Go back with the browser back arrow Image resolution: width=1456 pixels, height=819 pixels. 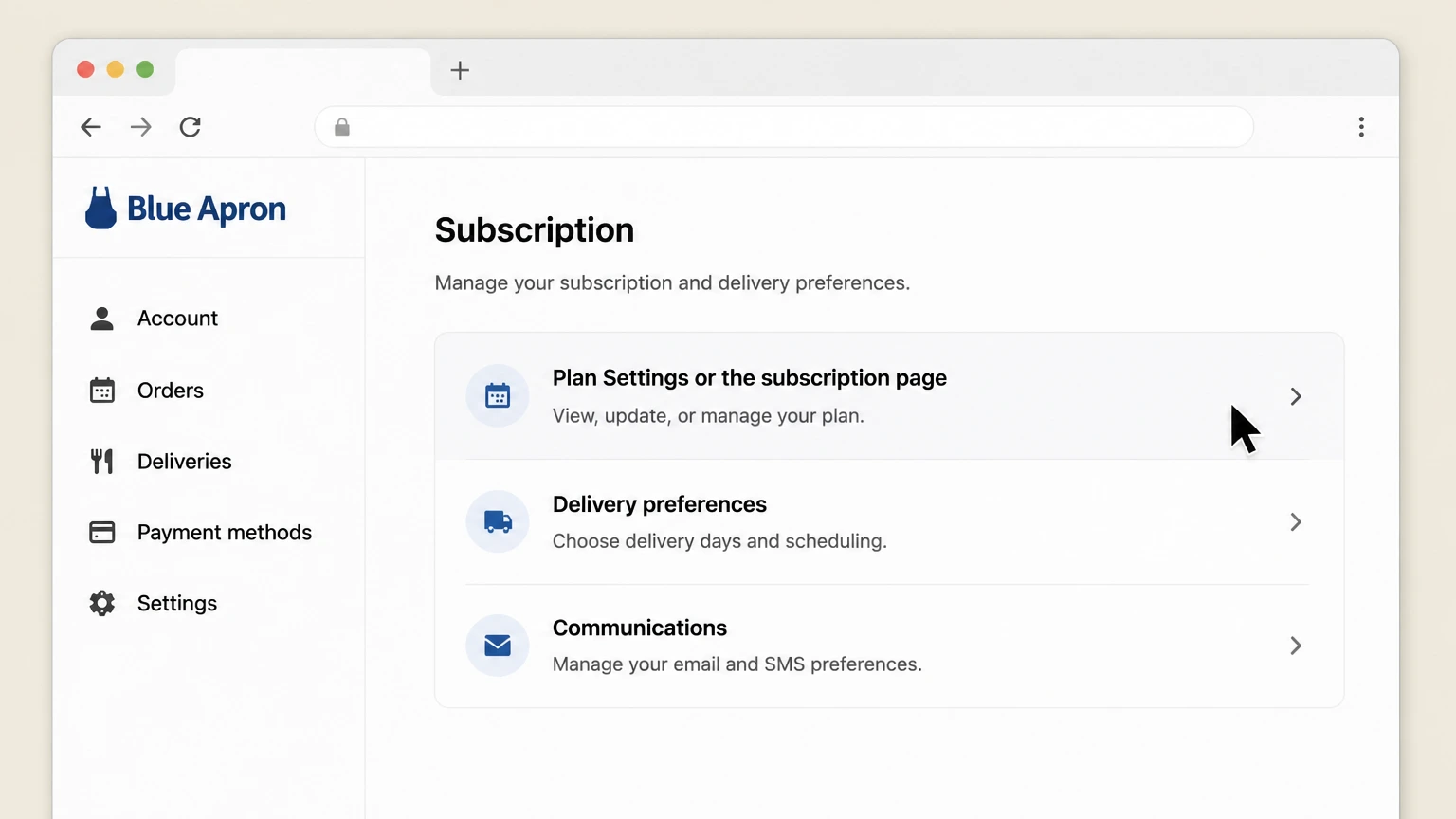[x=91, y=127]
